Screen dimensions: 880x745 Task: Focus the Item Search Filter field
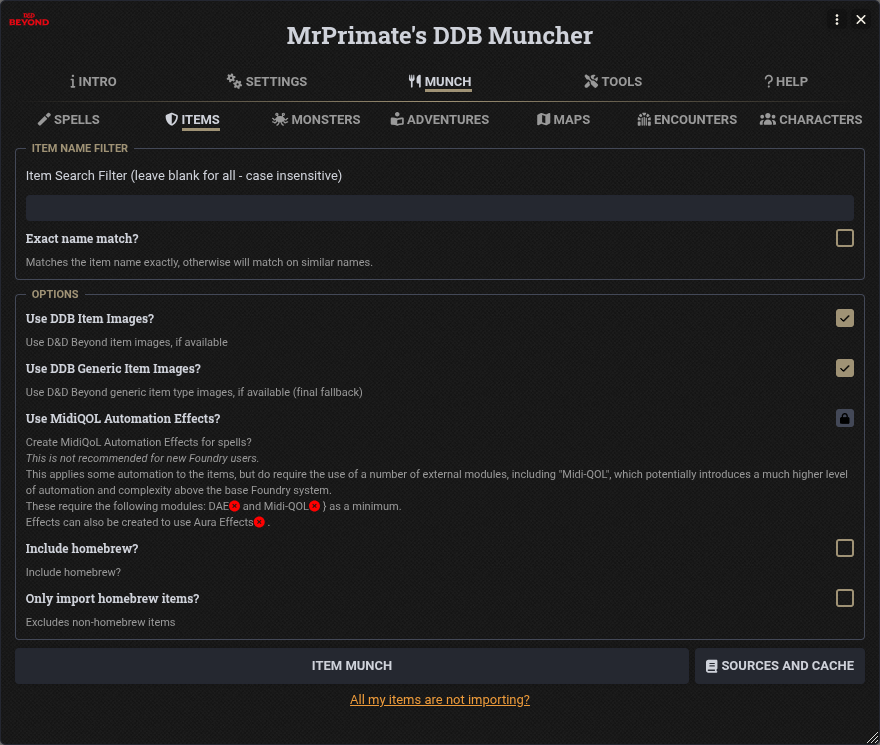click(440, 208)
